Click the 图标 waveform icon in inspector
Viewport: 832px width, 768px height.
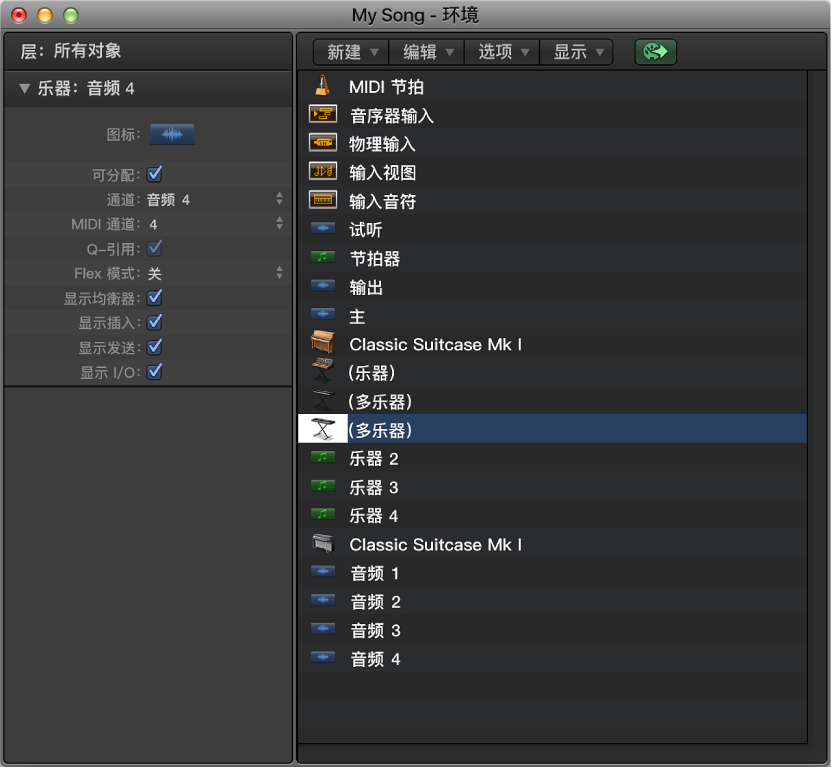pyautogui.click(x=172, y=134)
